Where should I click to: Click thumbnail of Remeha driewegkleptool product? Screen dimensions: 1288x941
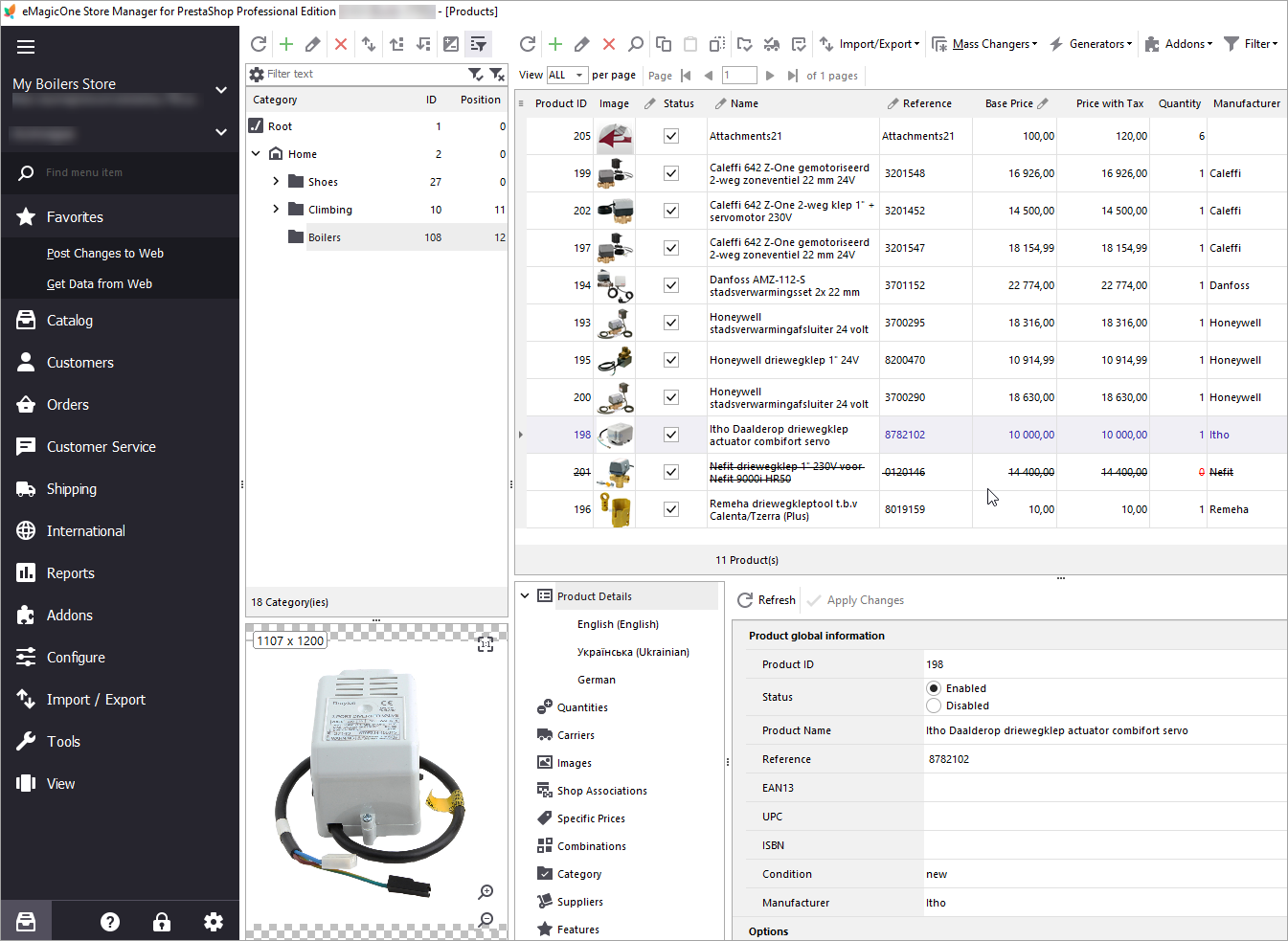pos(615,509)
